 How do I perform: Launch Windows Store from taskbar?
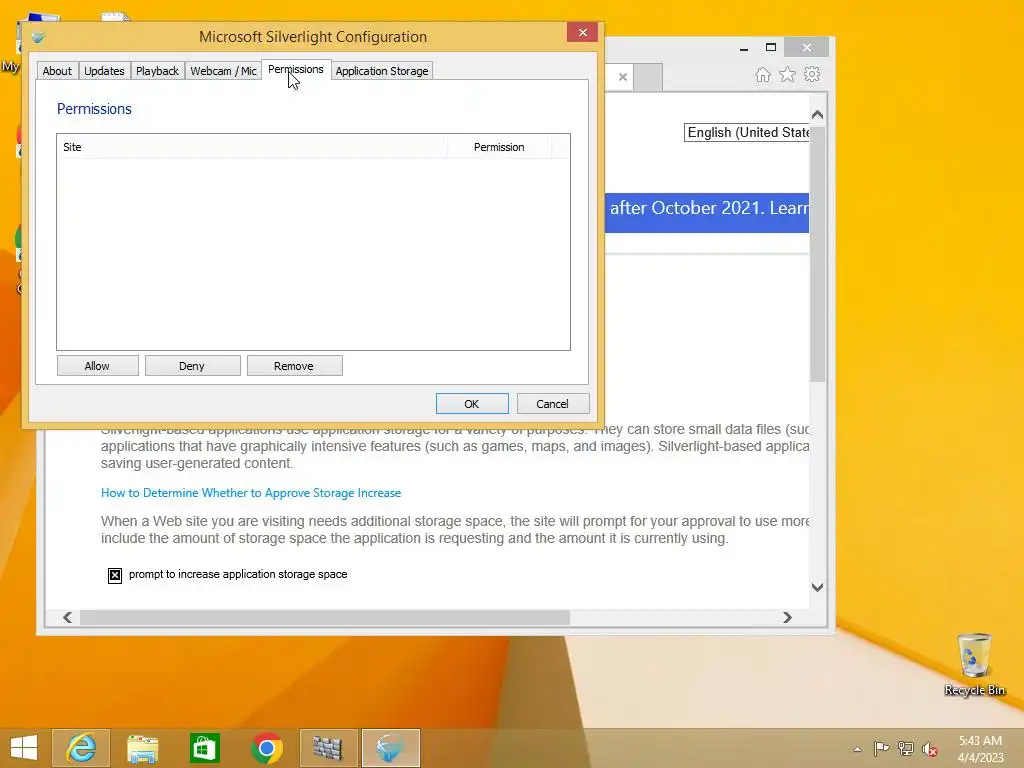pos(204,748)
